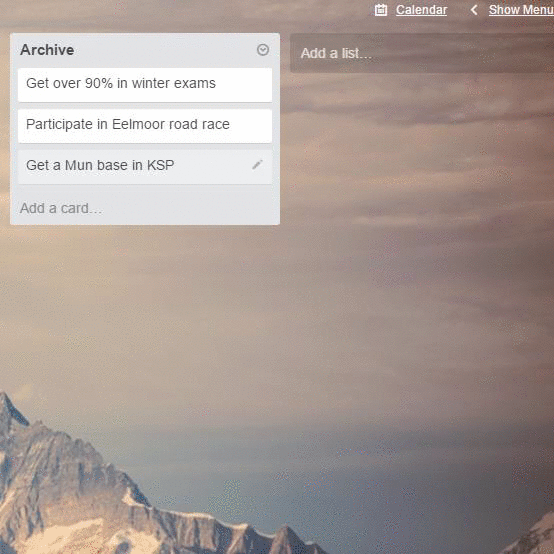Open the Archive list actions dropdown
Screen dimensions: 554x554
[x=263, y=50]
